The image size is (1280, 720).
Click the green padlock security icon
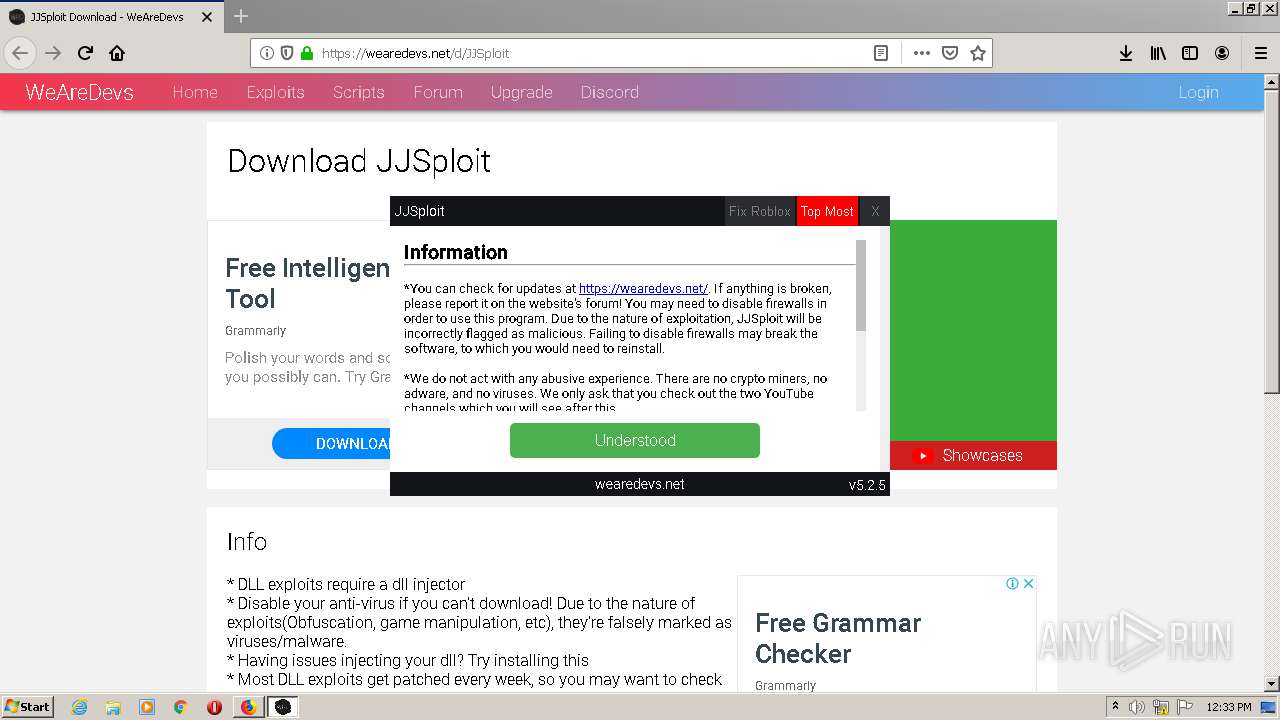coord(306,53)
